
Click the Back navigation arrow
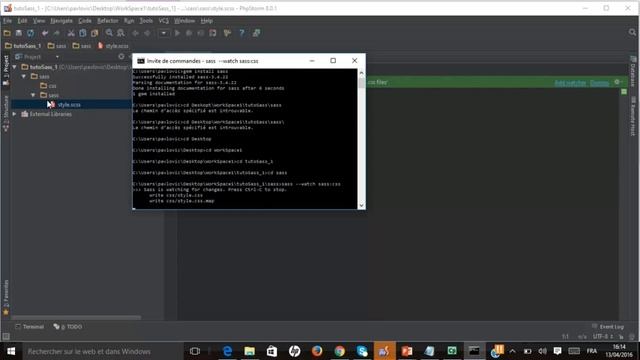[135, 33]
